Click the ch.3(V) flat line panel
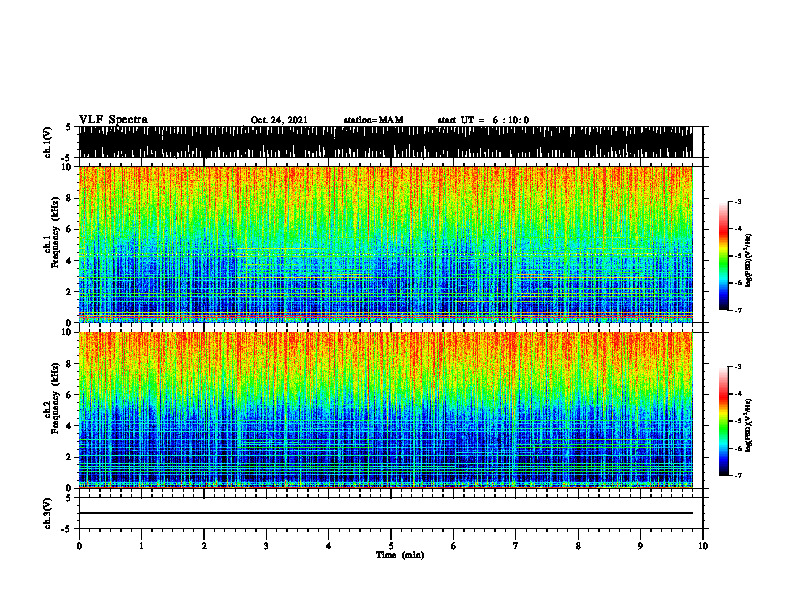792x612 pixels. pyautogui.click(x=390, y=513)
